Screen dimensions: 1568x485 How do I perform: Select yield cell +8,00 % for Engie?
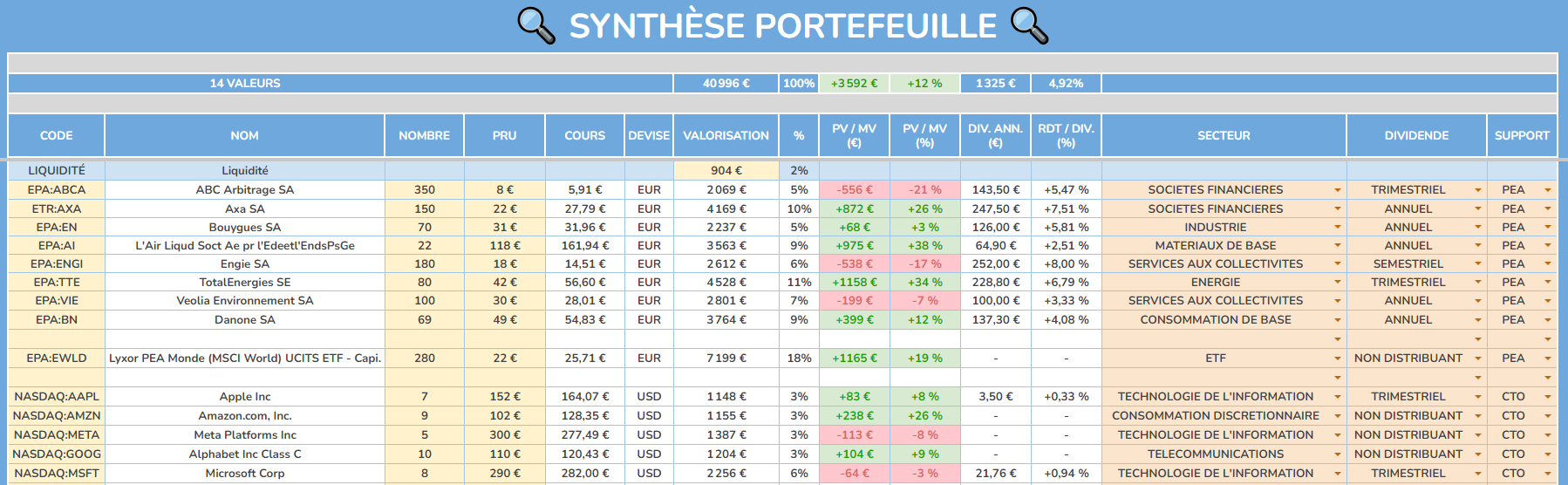tap(1066, 264)
